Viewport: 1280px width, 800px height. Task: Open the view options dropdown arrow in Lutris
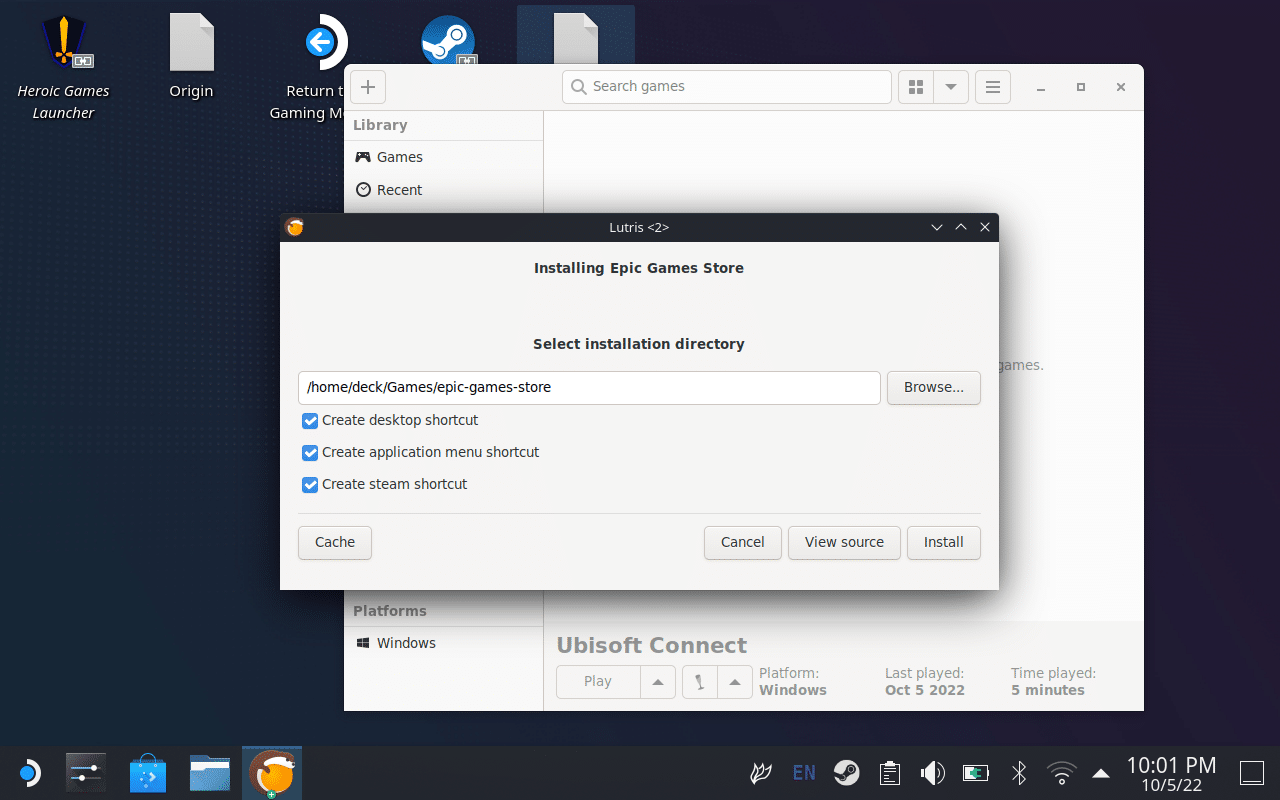tap(951, 87)
